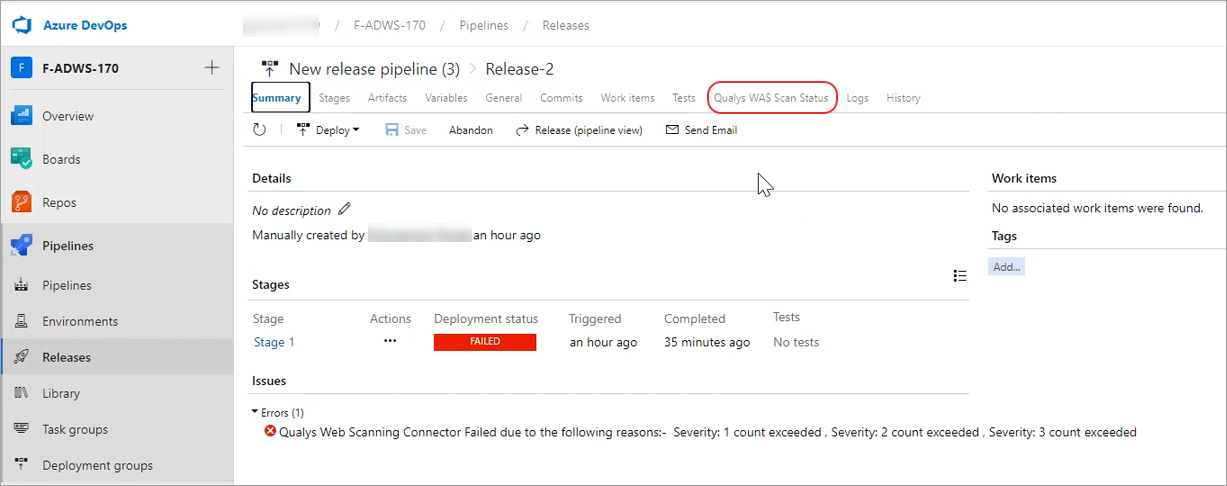Click the 'No tests' cell
The width and height of the screenshot is (1227, 486).
(796, 342)
